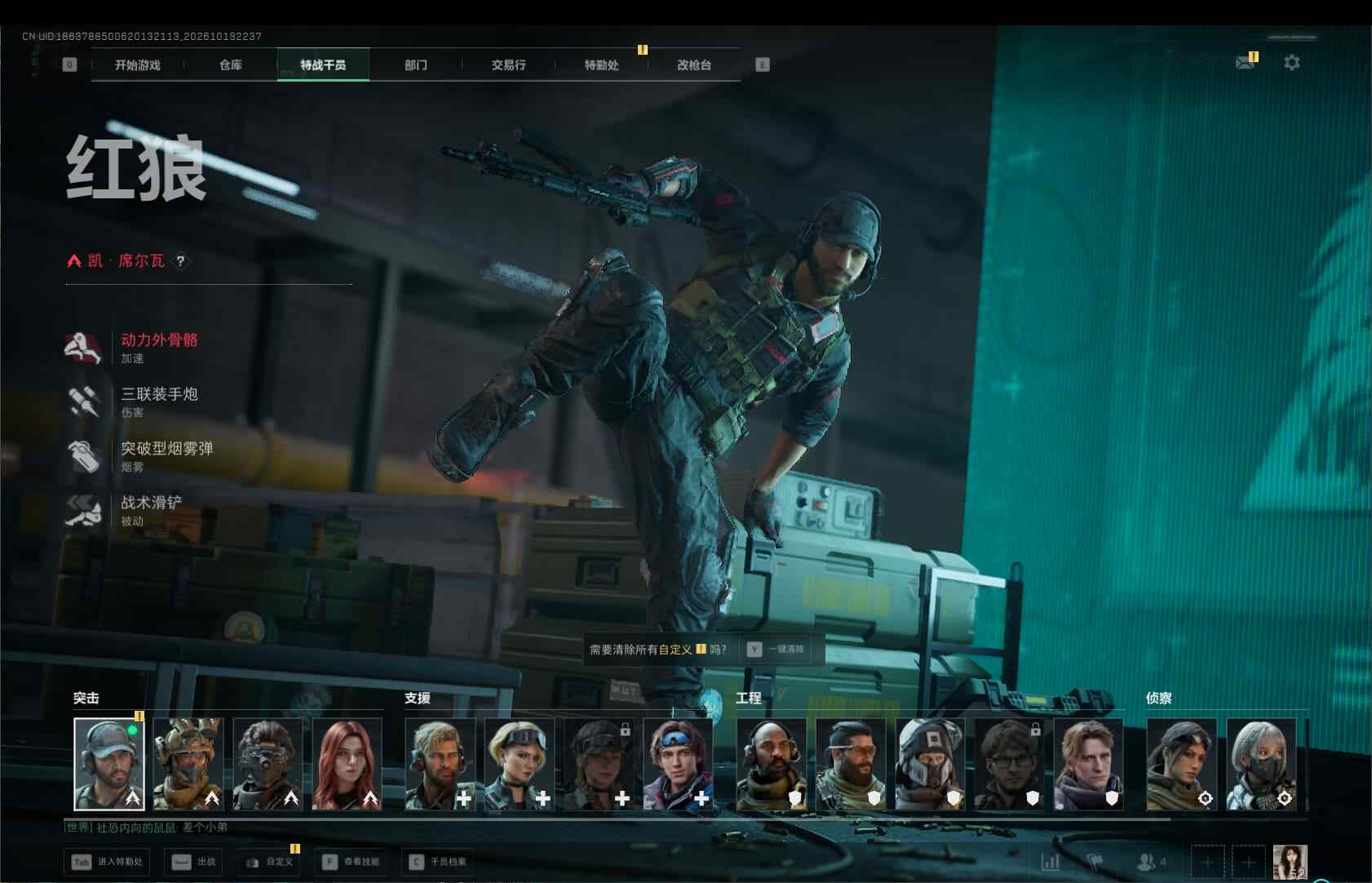
Task: Click the flag icon in bottom bar
Action: click(1095, 861)
